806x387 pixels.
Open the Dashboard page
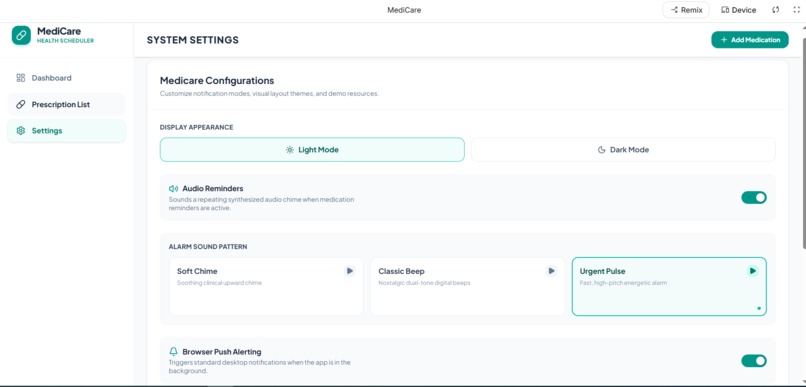(66, 78)
